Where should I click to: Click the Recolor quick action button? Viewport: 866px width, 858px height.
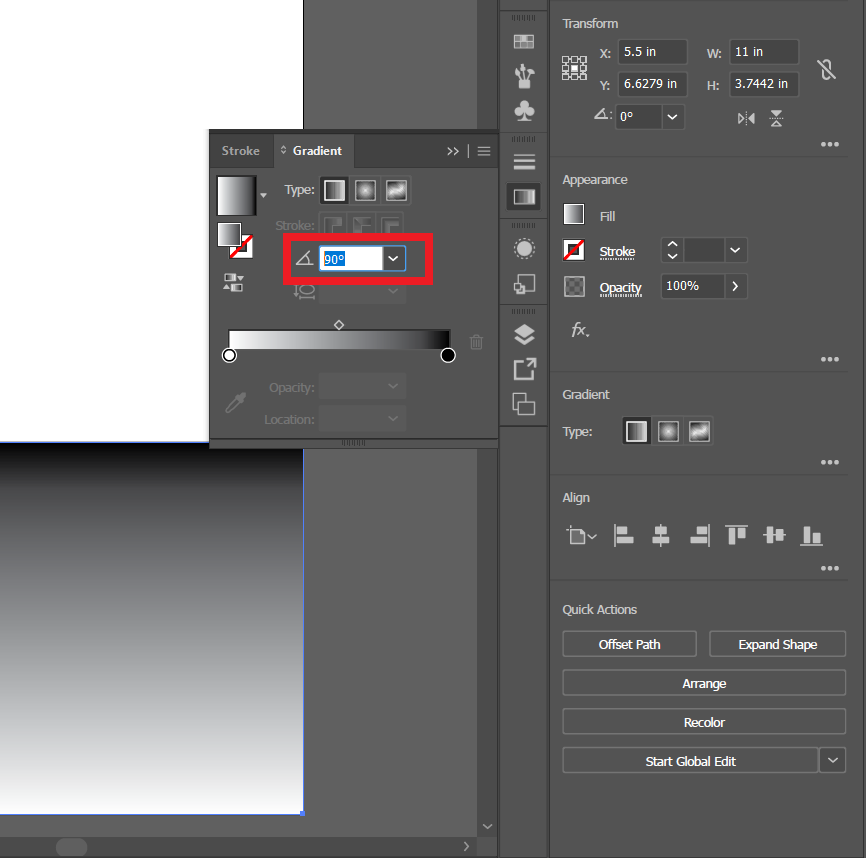pyautogui.click(x=703, y=721)
